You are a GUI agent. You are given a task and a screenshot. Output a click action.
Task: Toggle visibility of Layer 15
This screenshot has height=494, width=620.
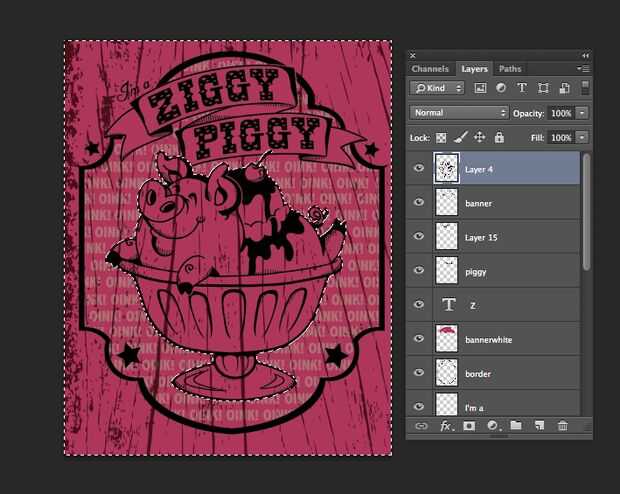click(419, 236)
